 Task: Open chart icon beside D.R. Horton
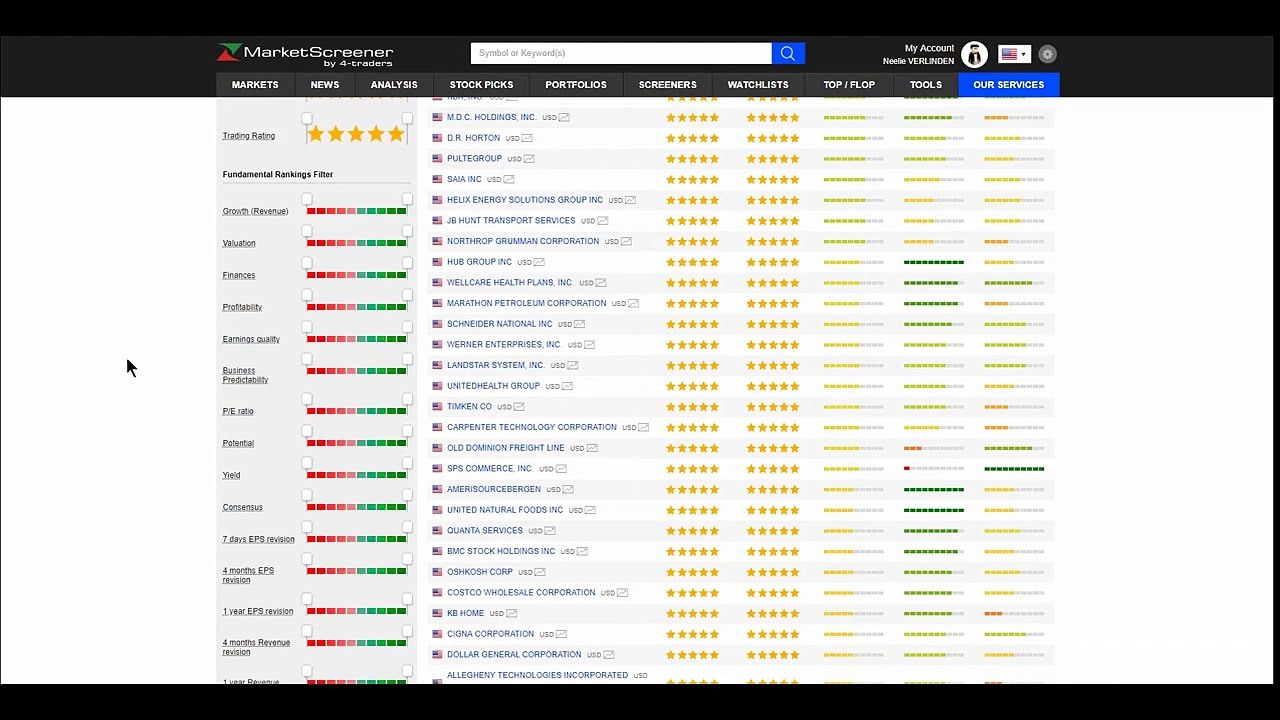click(527, 138)
